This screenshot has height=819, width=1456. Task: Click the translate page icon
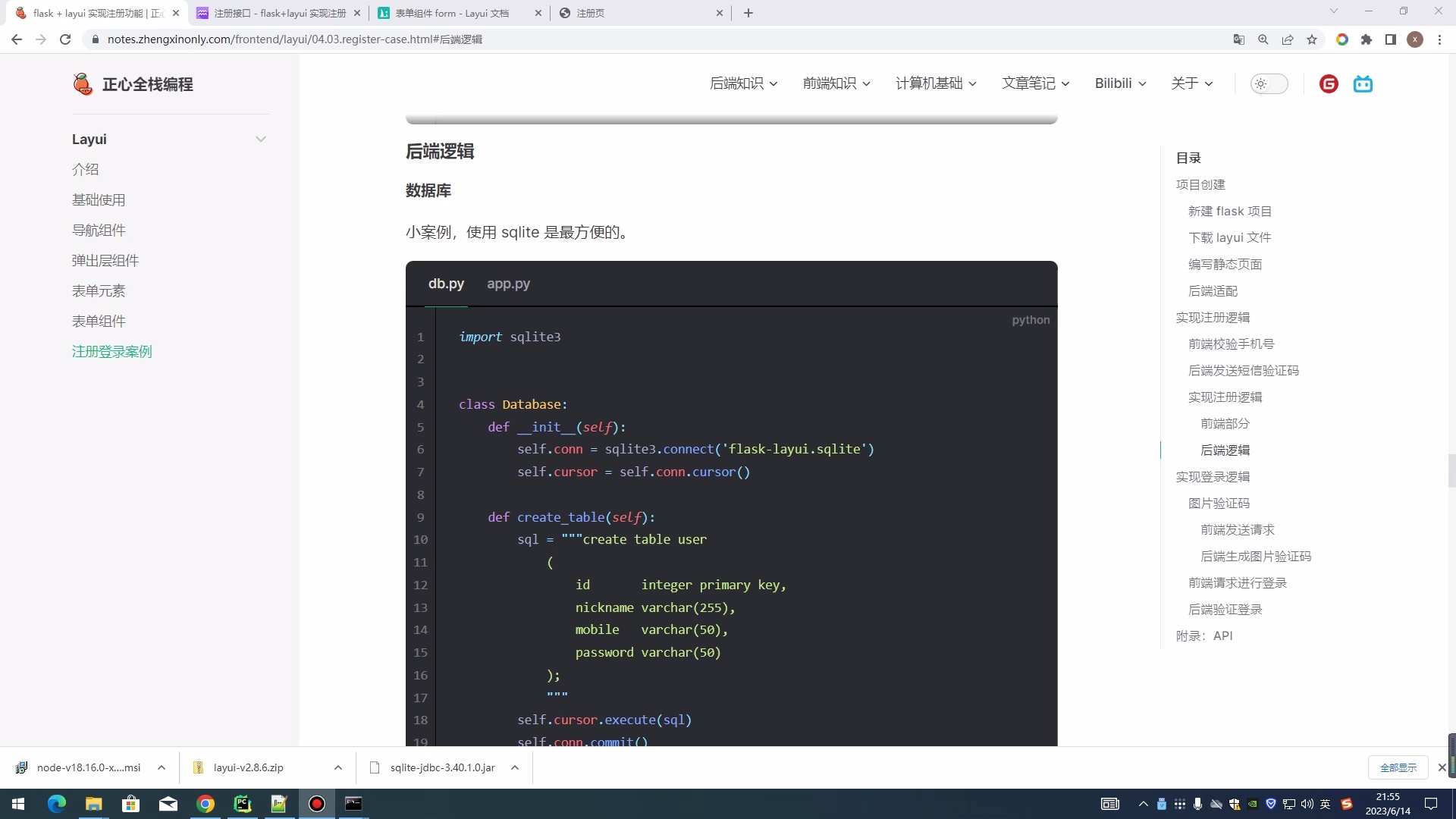click(1239, 39)
